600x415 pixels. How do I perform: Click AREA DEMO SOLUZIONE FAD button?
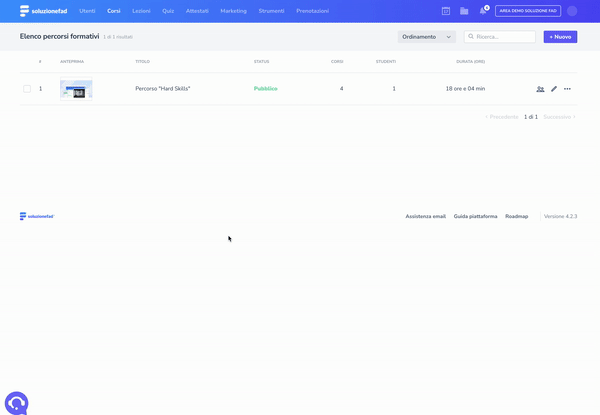click(528, 11)
